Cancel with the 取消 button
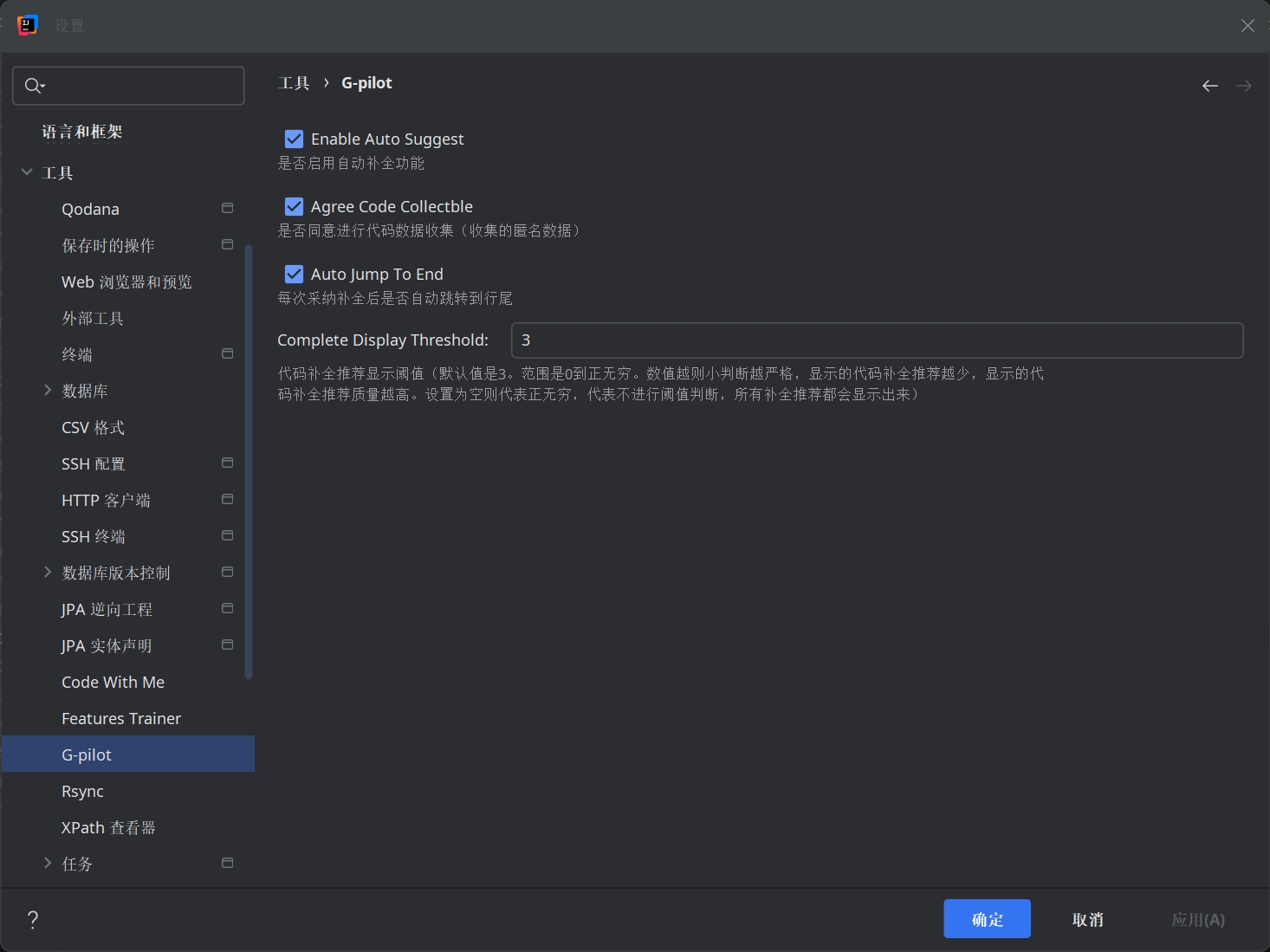 1087,919
